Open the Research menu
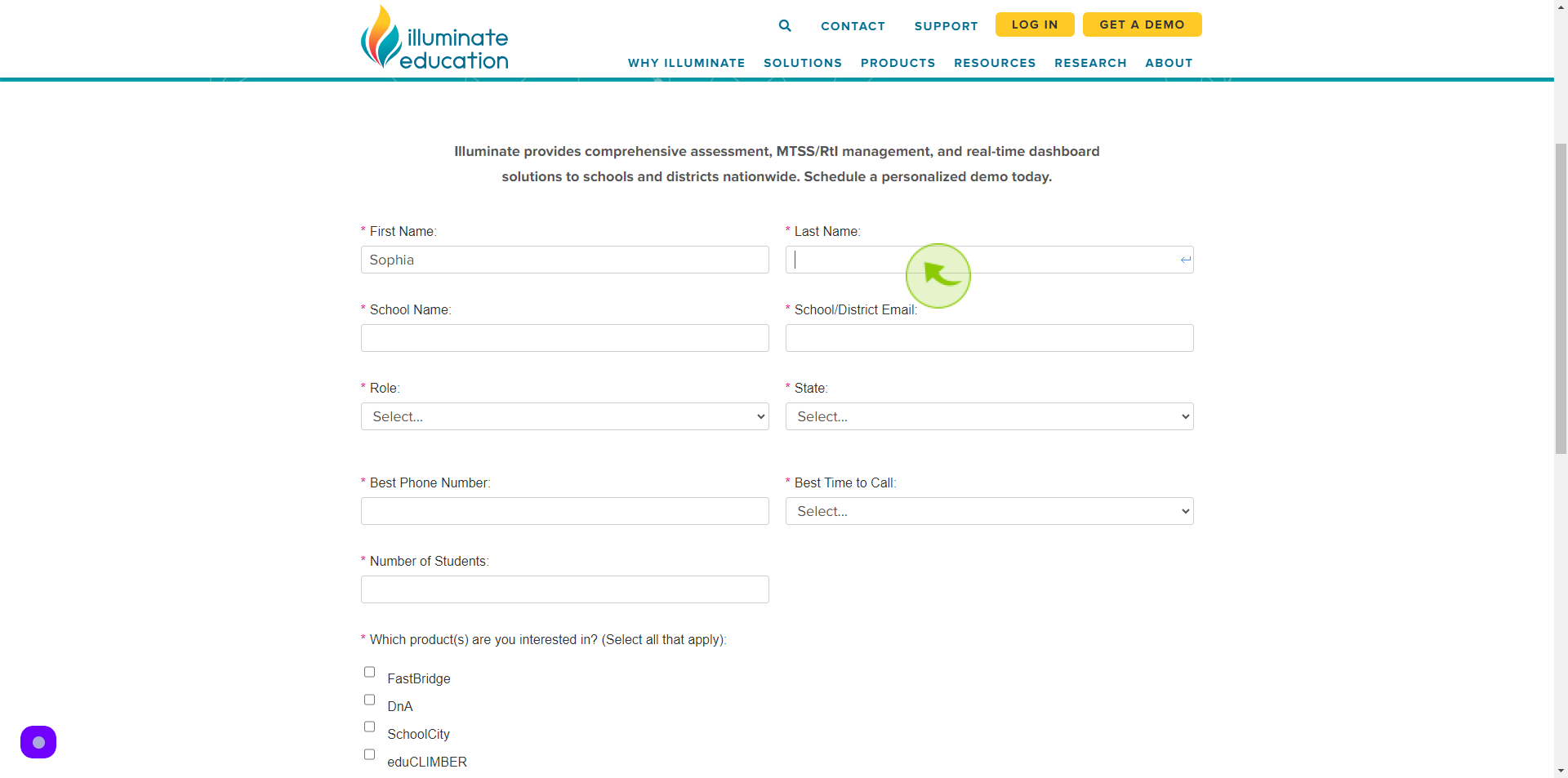The width and height of the screenshot is (1568, 778). tap(1090, 63)
